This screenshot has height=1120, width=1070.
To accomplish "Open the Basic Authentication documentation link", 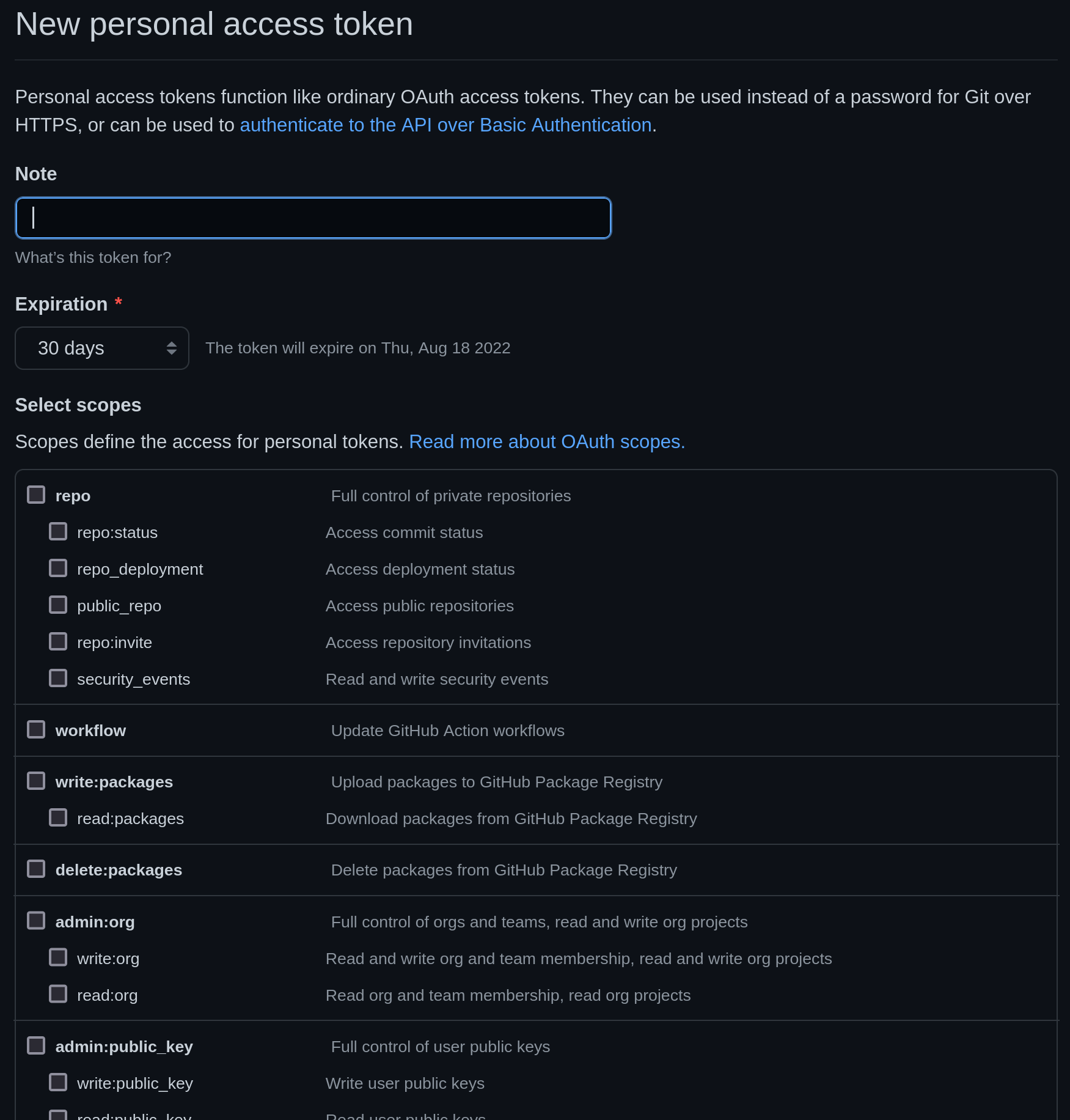I will (445, 124).
